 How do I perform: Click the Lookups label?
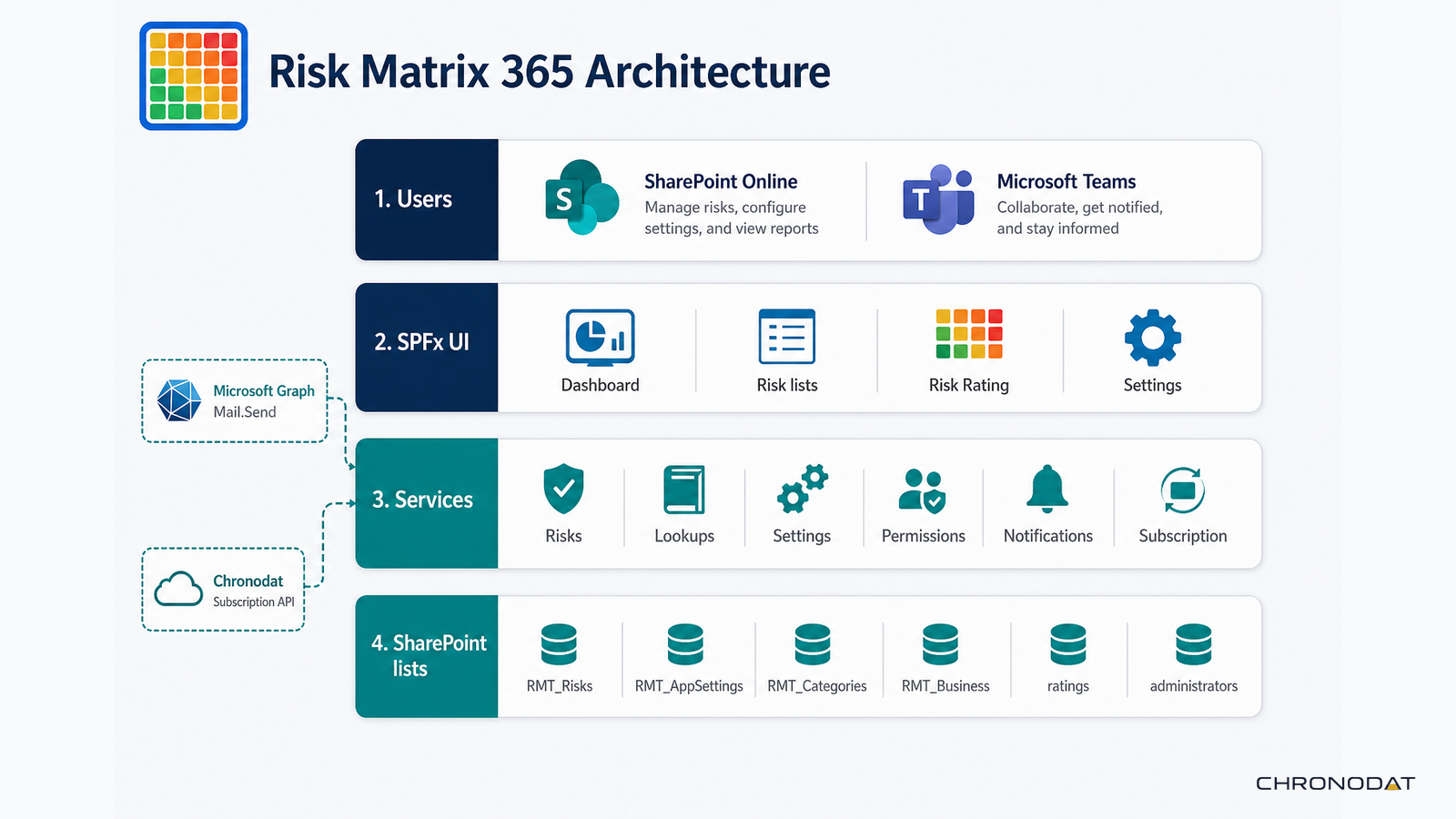pos(684,537)
